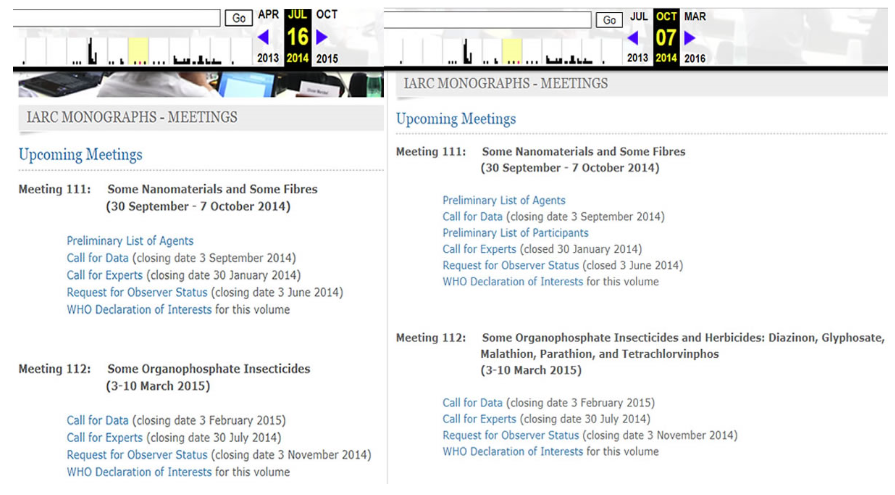Click the left panel URL input field
895x495 pixels.
click(x=116, y=18)
